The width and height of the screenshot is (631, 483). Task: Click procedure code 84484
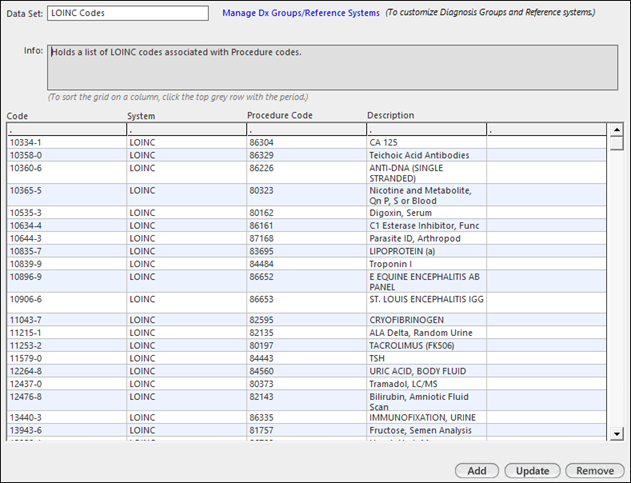tap(306, 264)
